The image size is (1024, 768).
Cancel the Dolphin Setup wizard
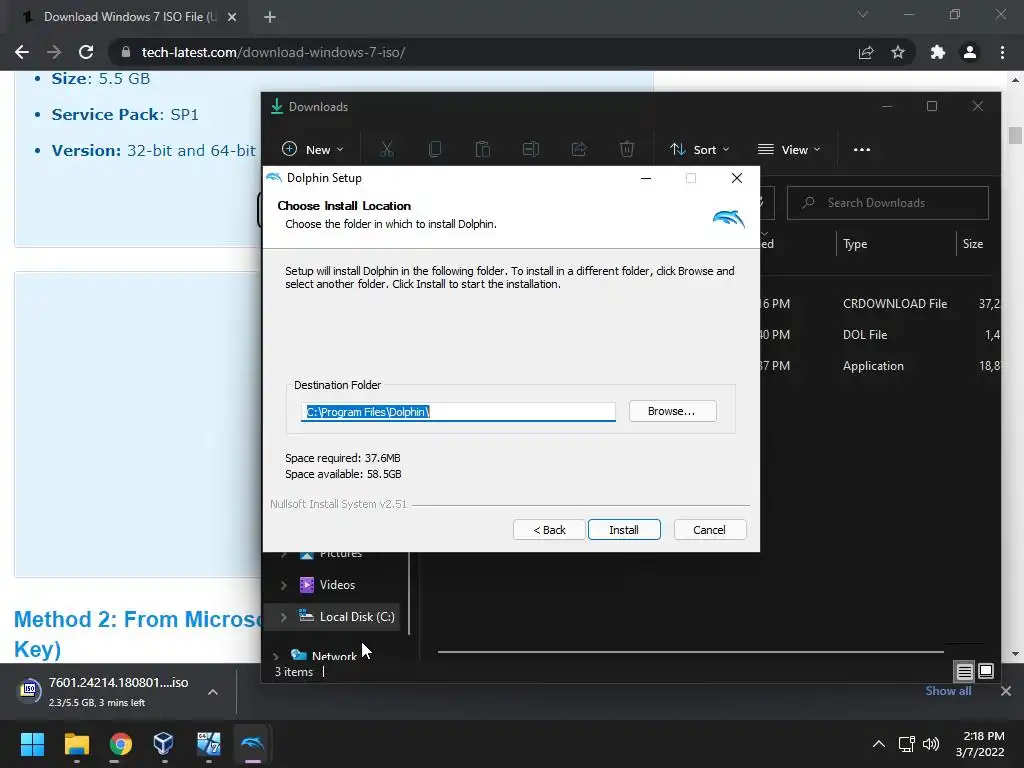click(709, 530)
